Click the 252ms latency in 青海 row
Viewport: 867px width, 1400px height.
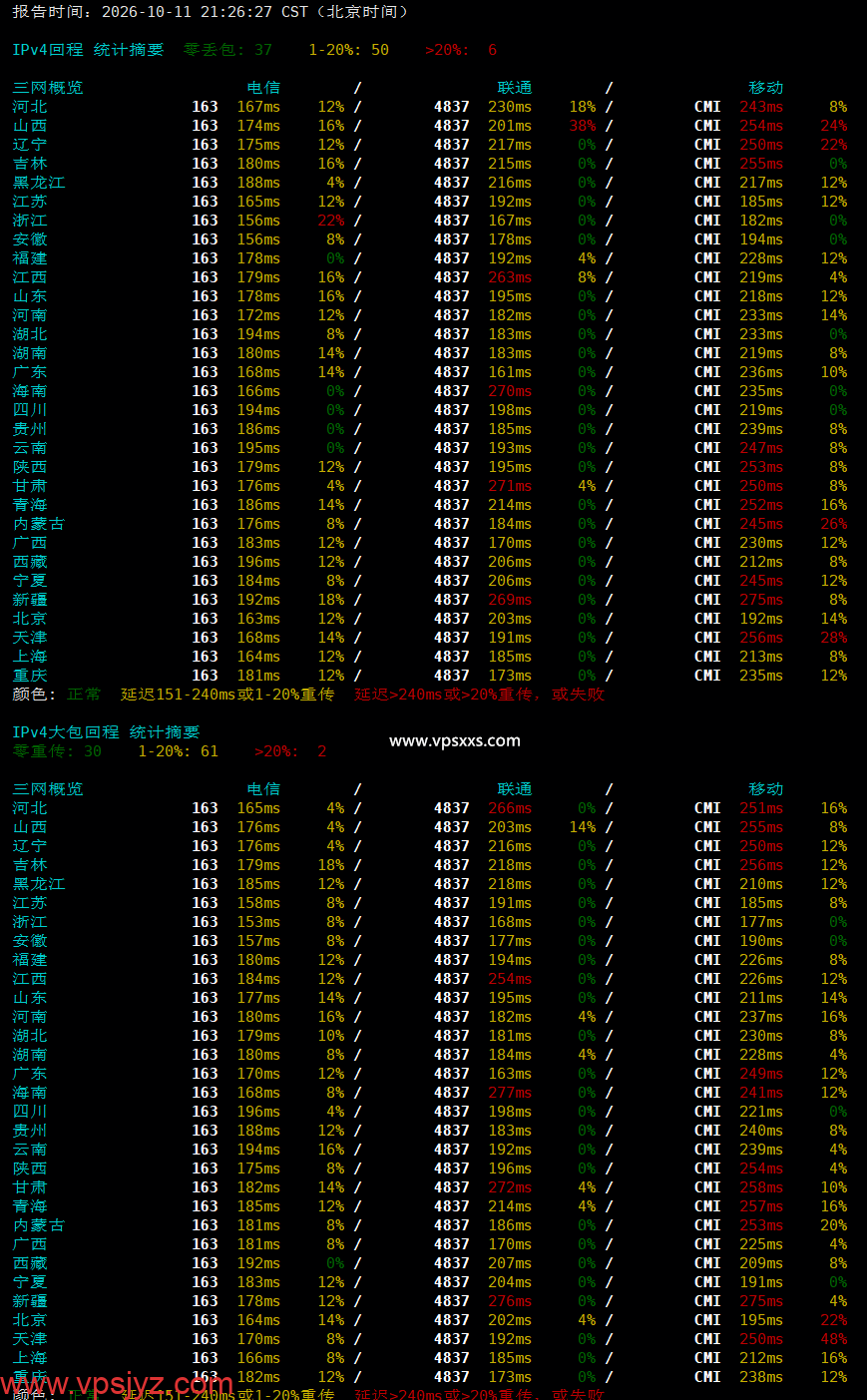click(x=761, y=505)
